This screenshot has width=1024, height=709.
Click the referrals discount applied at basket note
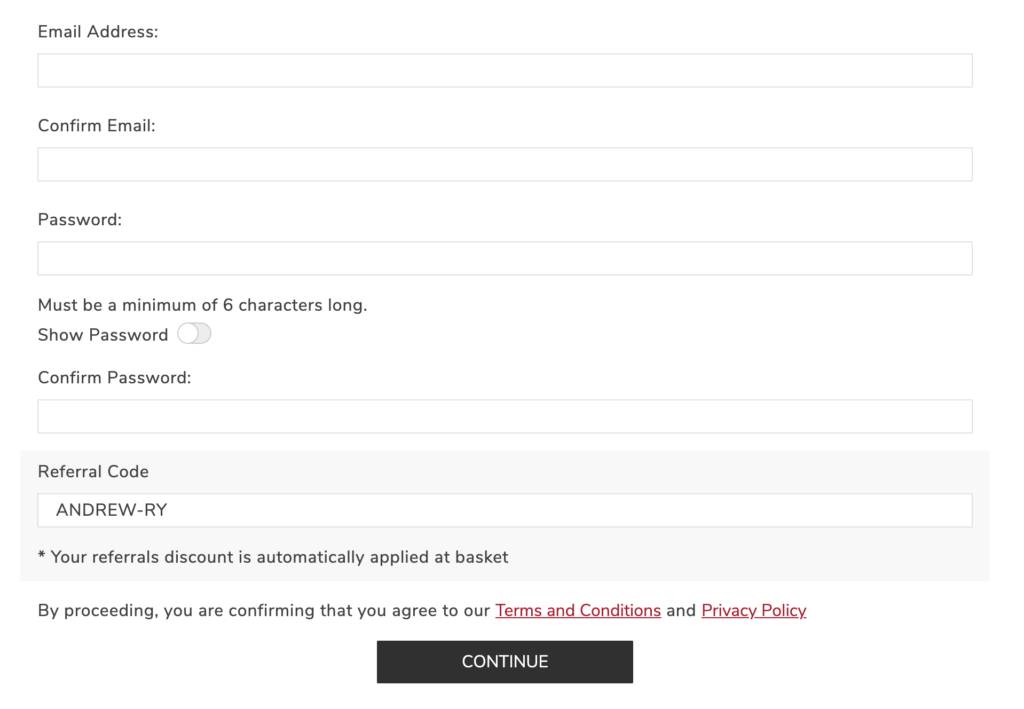click(x=273, y=558)
